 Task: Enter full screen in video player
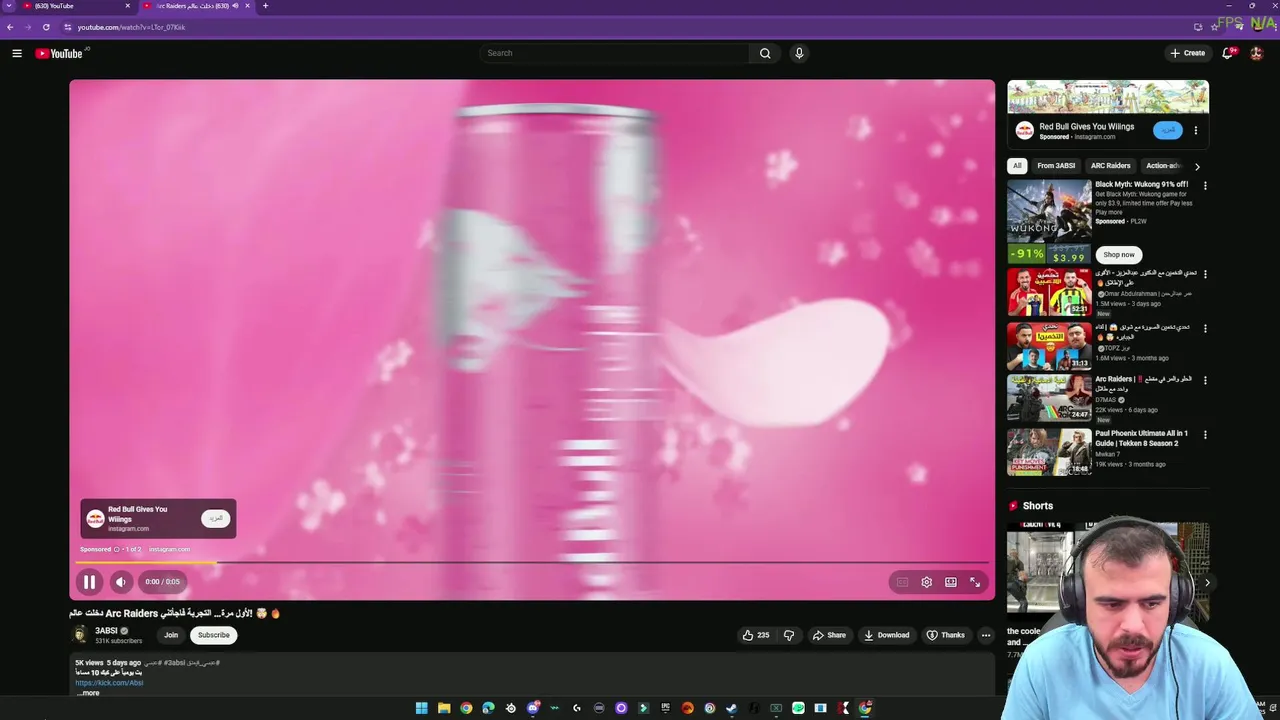(975, 582)
